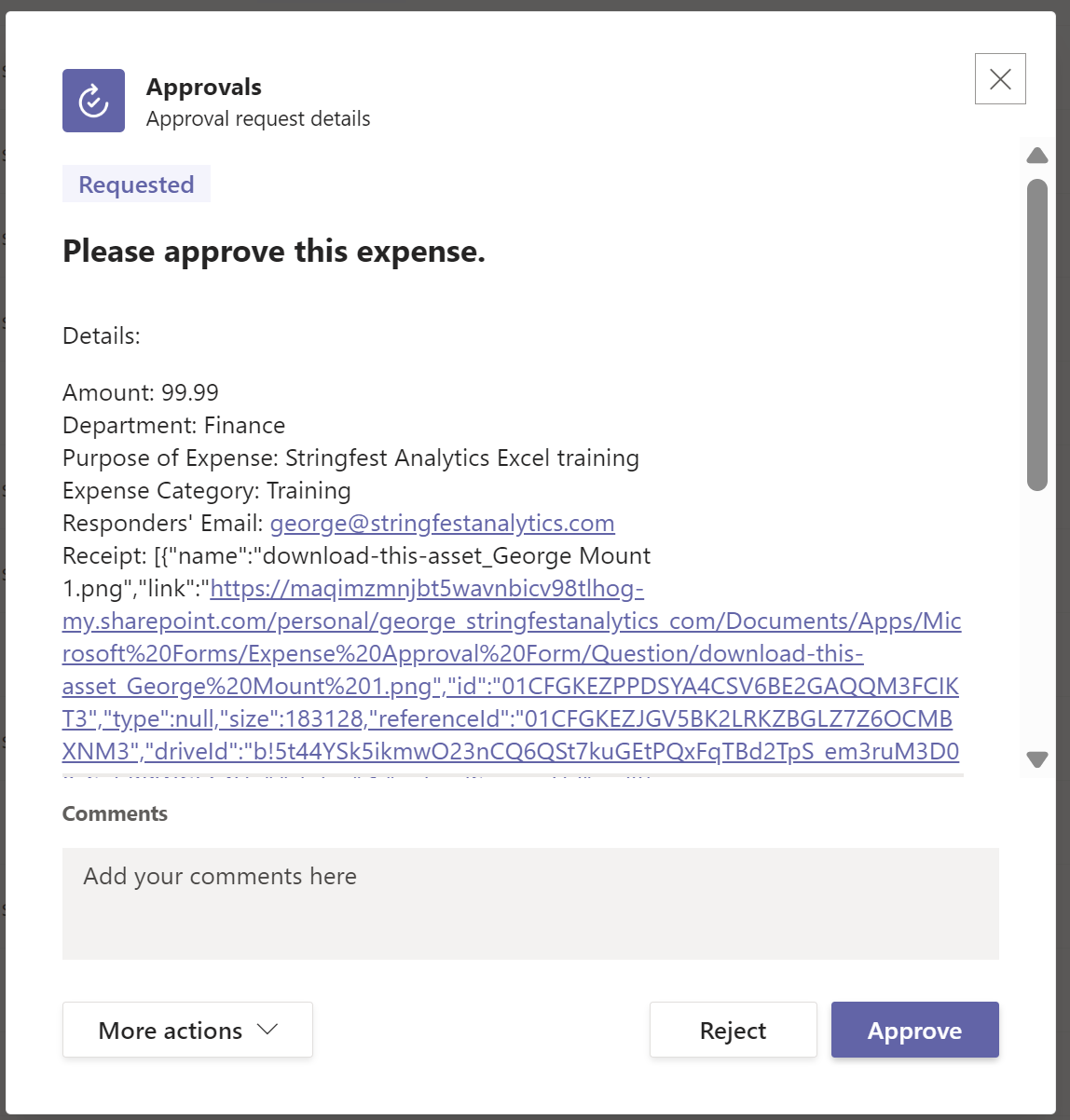Screen dimensions: 1070x1120
Task: Click the scroll up arrow
Action: pyautogui.click(x=1037, y=156)
